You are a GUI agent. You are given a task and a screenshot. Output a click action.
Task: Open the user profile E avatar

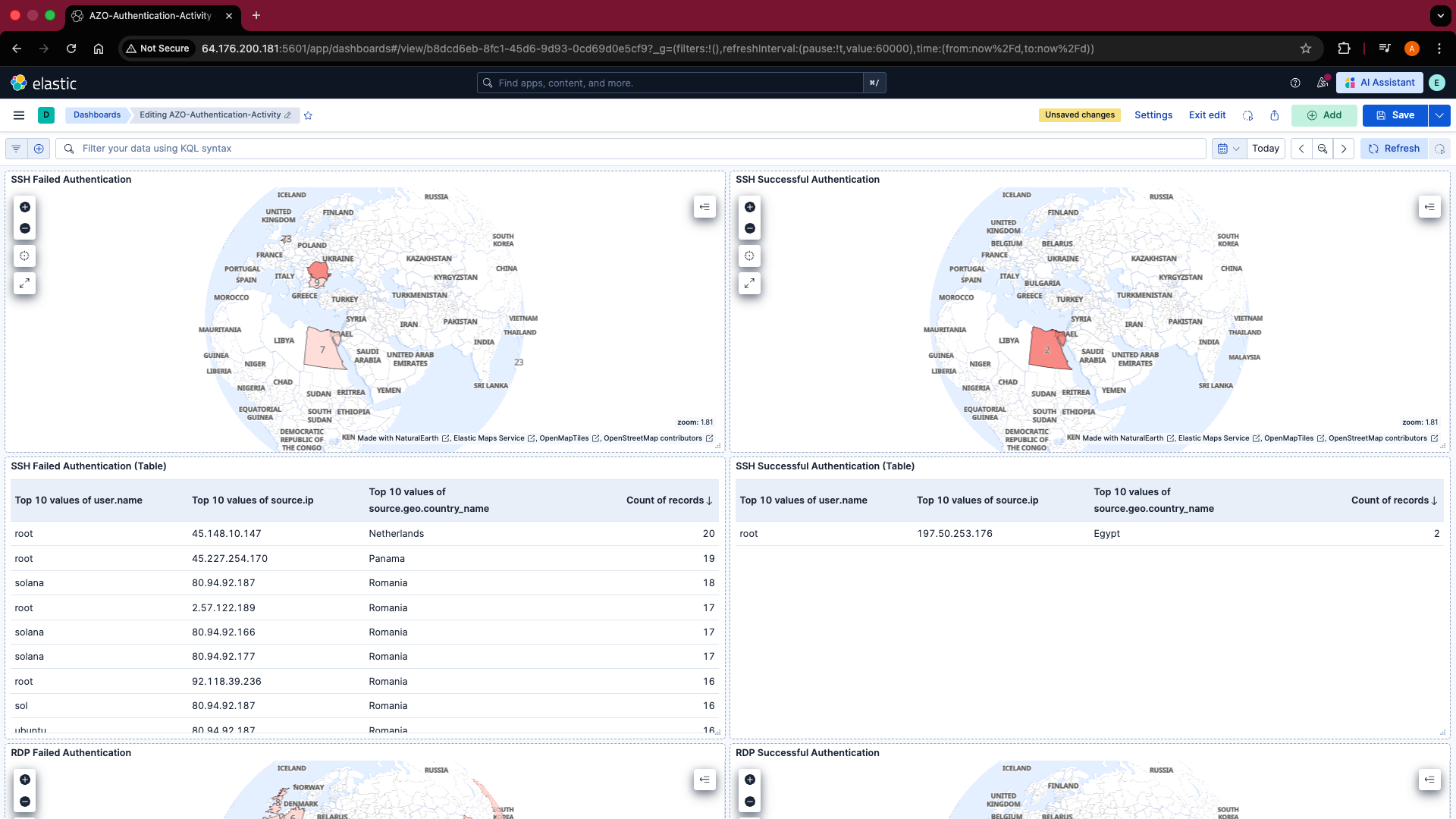(1437, 83)
